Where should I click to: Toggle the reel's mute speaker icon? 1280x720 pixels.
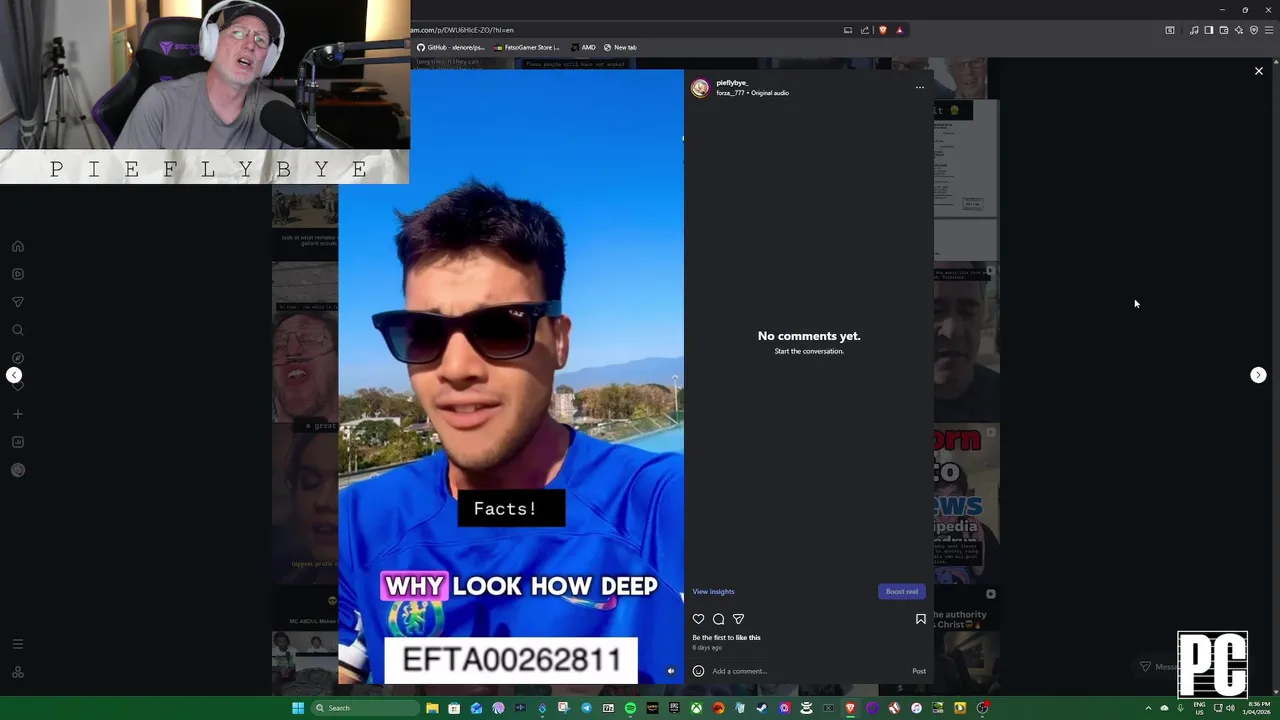coord(671,671)
